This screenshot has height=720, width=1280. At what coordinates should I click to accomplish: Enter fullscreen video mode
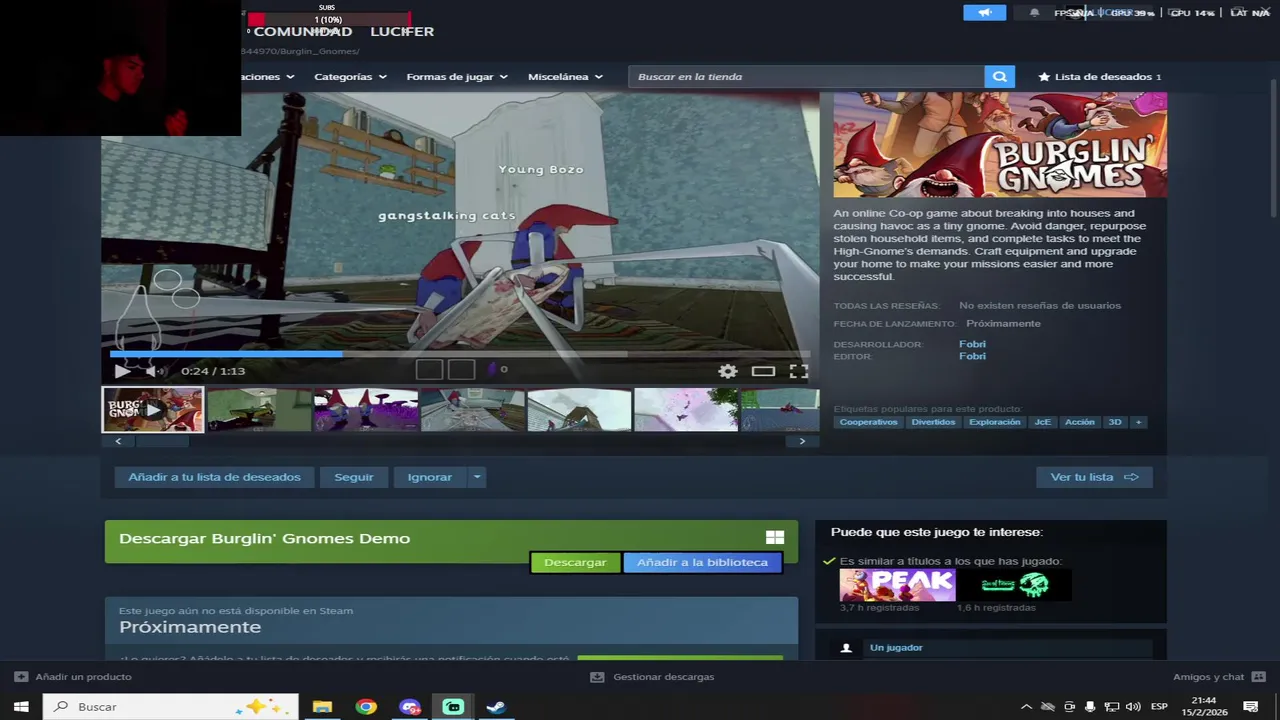pyautogui.click(x=798, y=371)
